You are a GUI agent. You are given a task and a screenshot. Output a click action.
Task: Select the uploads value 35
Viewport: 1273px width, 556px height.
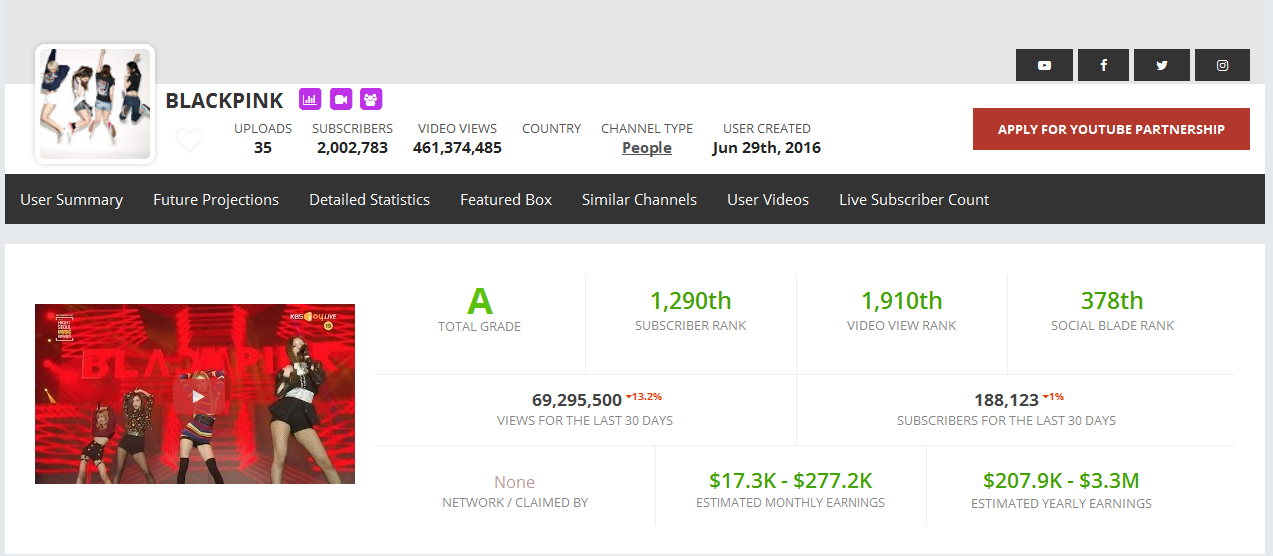[x=263, y=147]
